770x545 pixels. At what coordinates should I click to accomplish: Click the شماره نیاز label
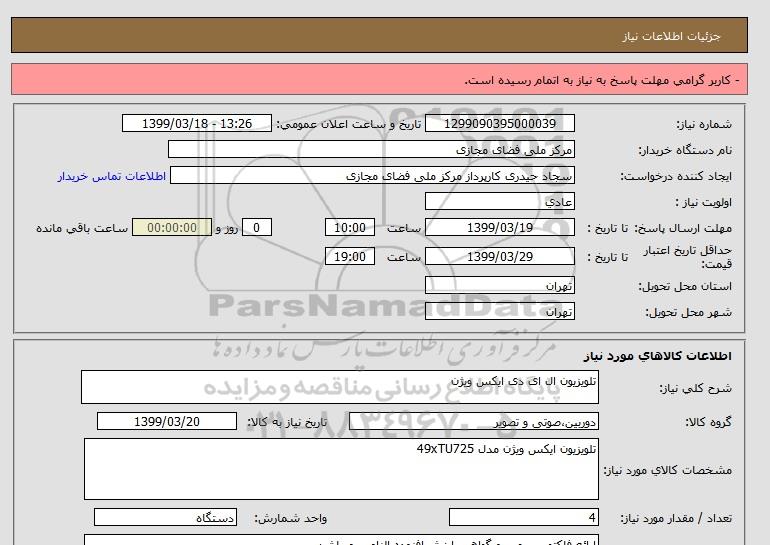click(704, 124)
